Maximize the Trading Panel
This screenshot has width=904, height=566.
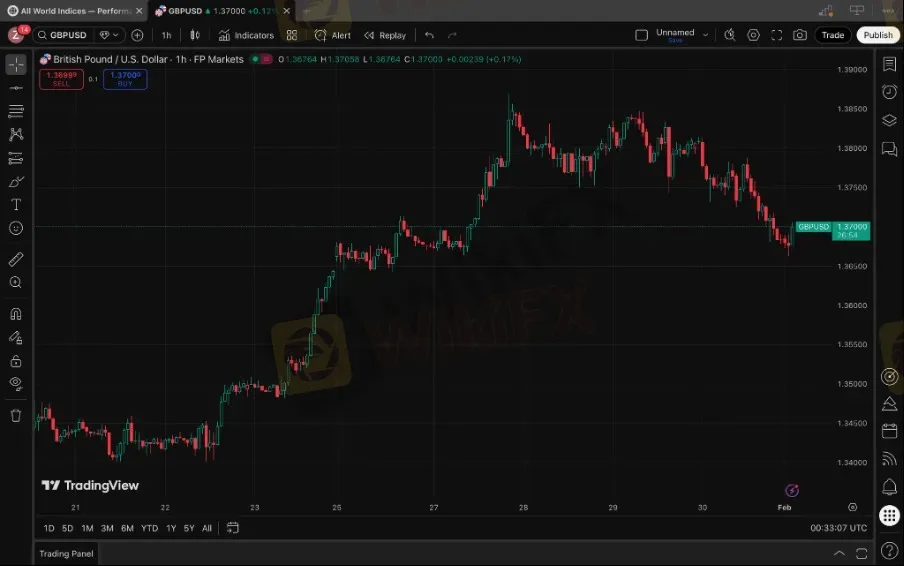click(861, 553)
